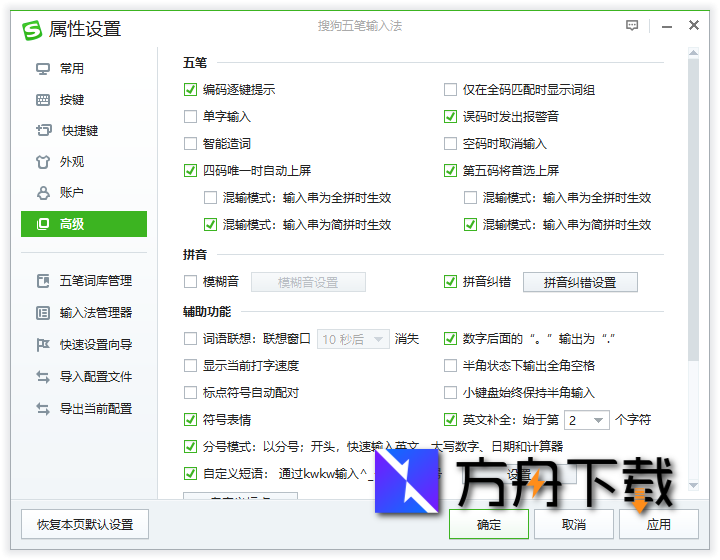Toggle 误码时发出报警音 checkbox
The image size is (720, 560).
tap(450, 117)
